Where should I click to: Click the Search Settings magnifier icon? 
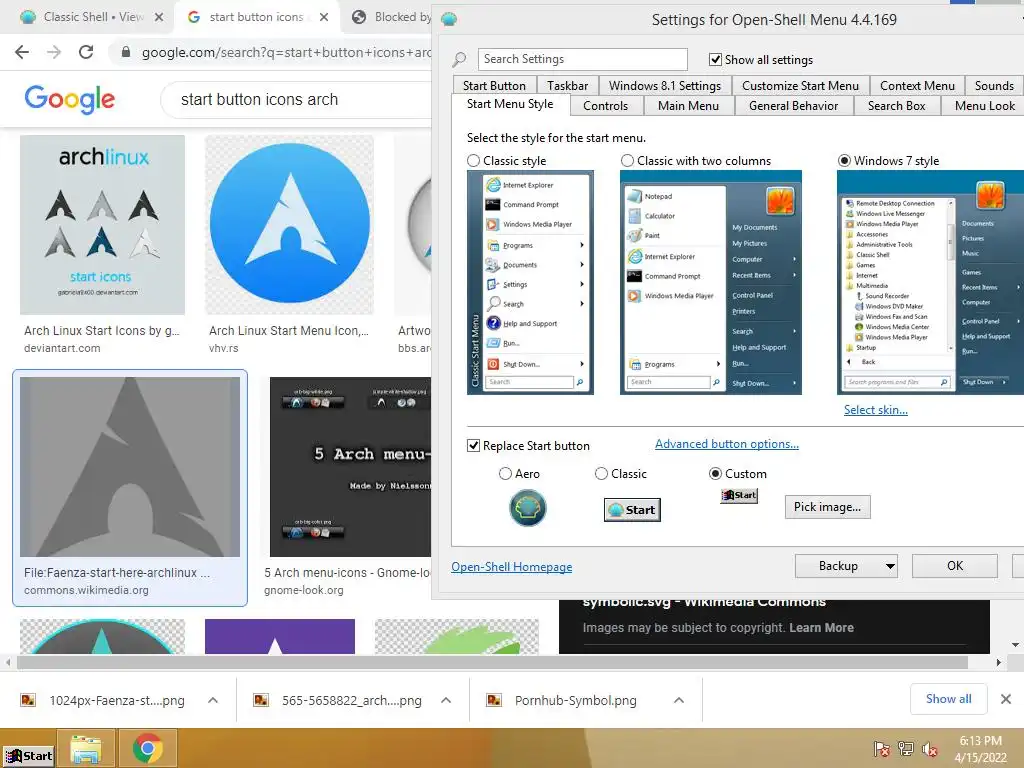[x=460, y=59]
